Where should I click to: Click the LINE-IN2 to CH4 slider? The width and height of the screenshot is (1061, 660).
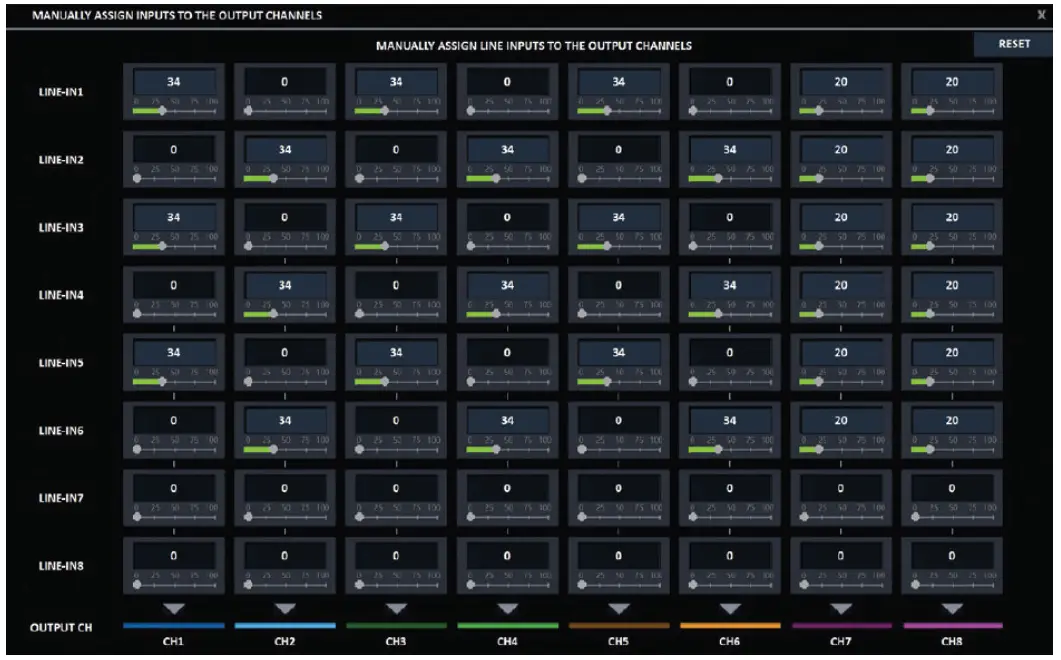pyautogui.click(x=507, y=178)
